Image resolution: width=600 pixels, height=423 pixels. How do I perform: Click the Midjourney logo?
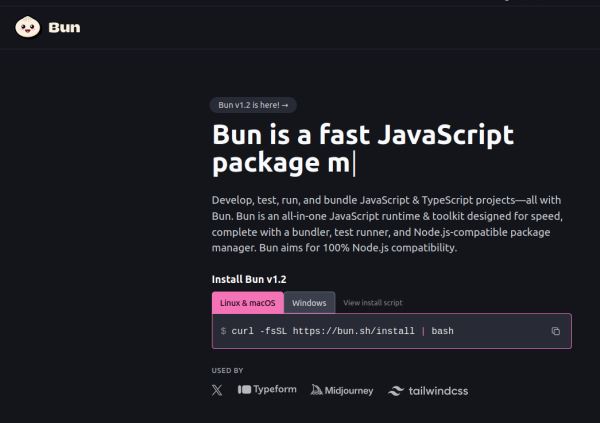(x=342, y=390)
